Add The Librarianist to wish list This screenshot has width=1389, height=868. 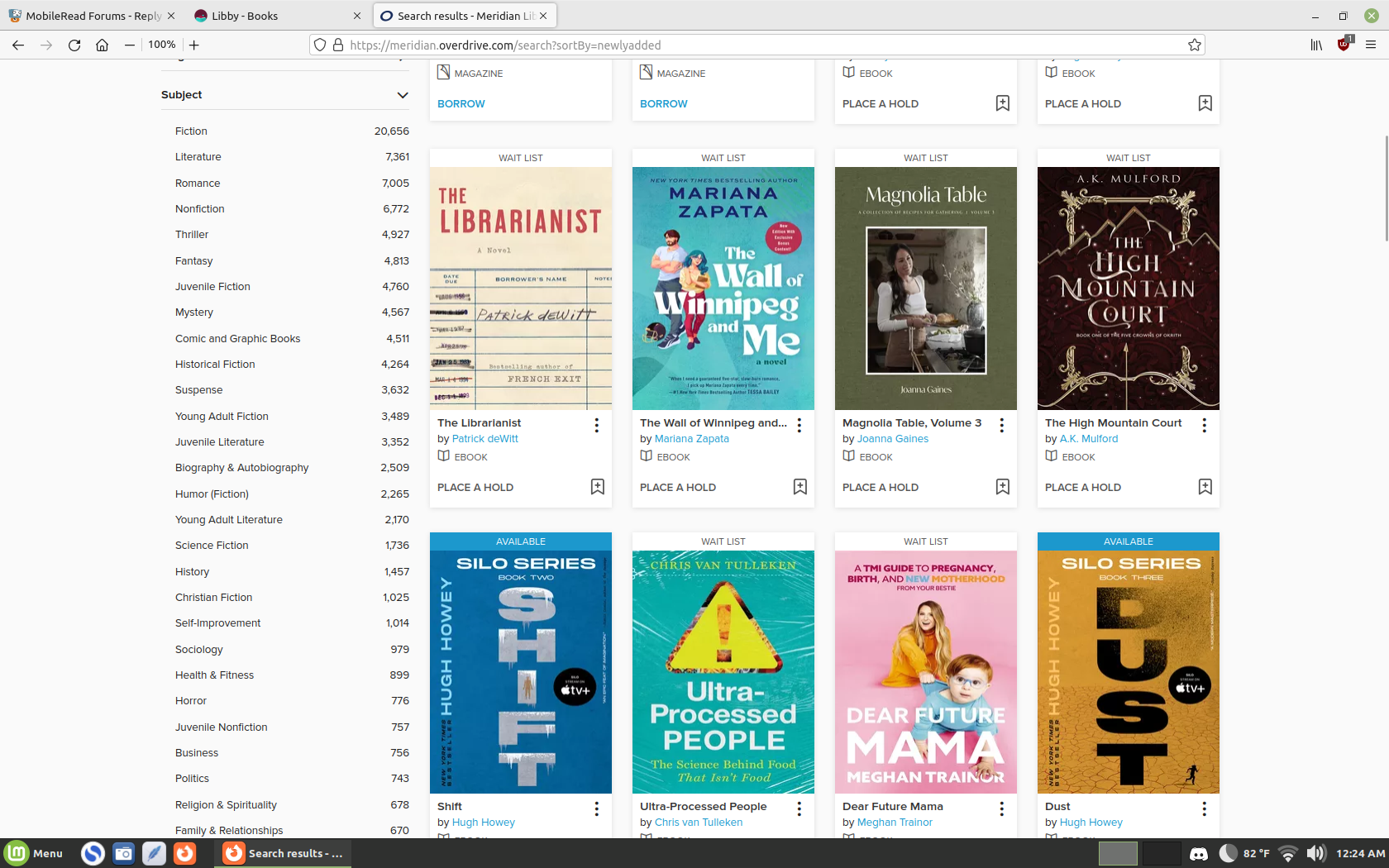pos(598,487)
